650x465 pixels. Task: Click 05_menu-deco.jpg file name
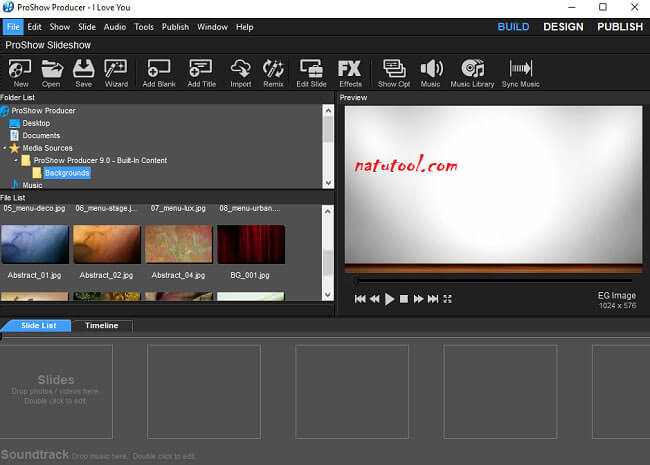pos(34,208)
